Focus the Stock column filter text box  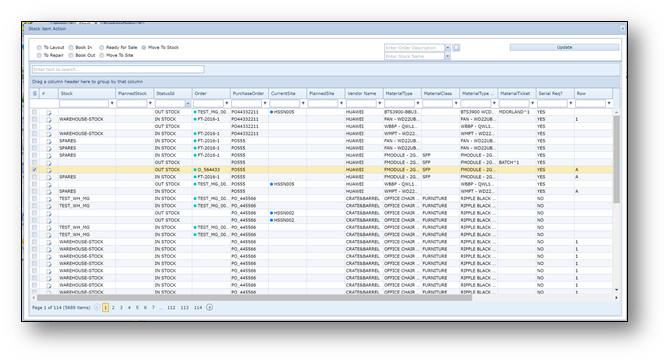[84, 103]
